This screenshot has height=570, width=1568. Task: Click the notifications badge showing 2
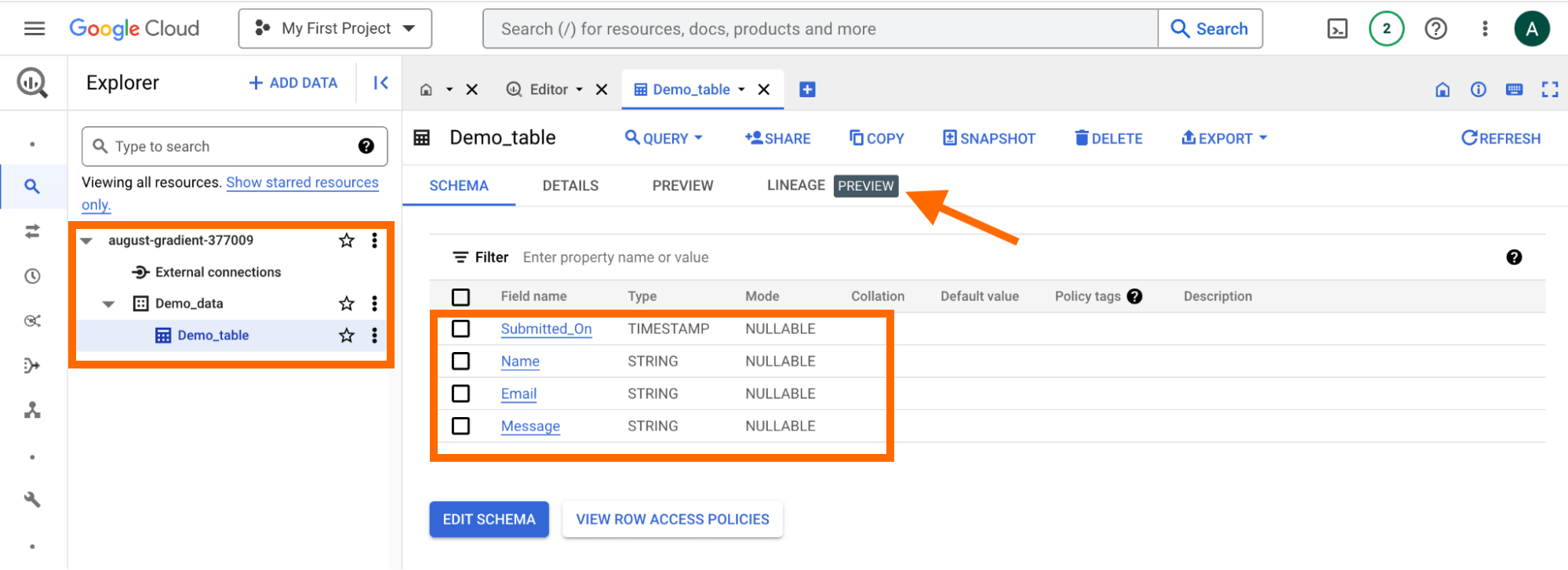[1386, 29]
